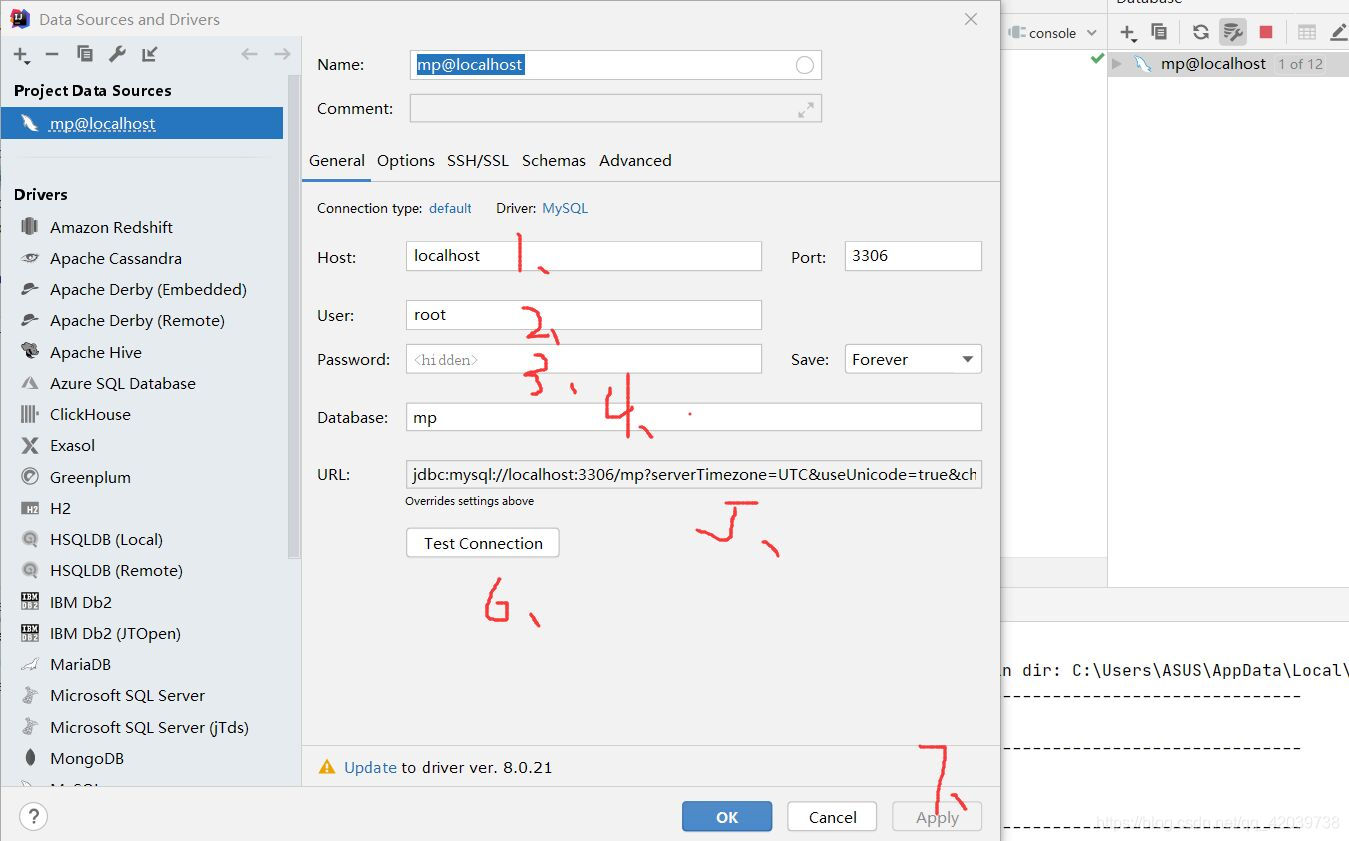This screenshot has width=1349, height=841.
Task: Click the Name input field
Action: (x=615, y=65)
